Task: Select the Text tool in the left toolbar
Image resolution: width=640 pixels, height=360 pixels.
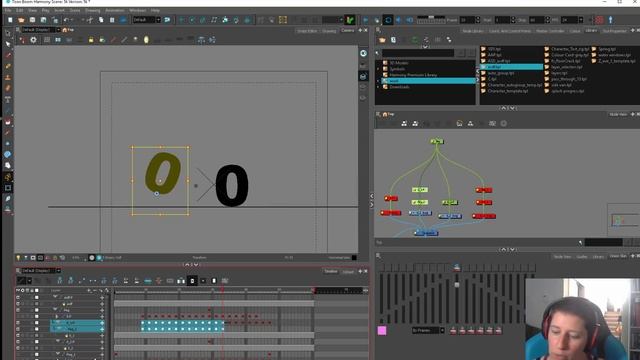Action: [8, 99]
